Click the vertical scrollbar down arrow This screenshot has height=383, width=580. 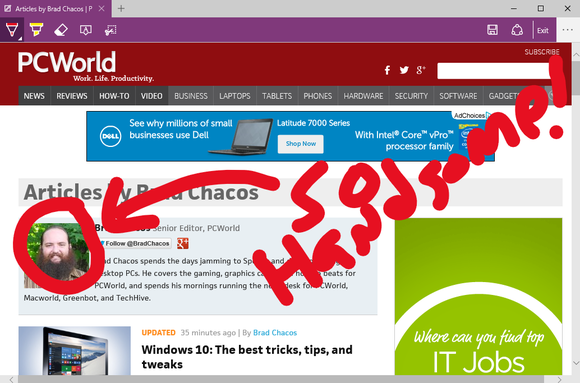[576, 363]
